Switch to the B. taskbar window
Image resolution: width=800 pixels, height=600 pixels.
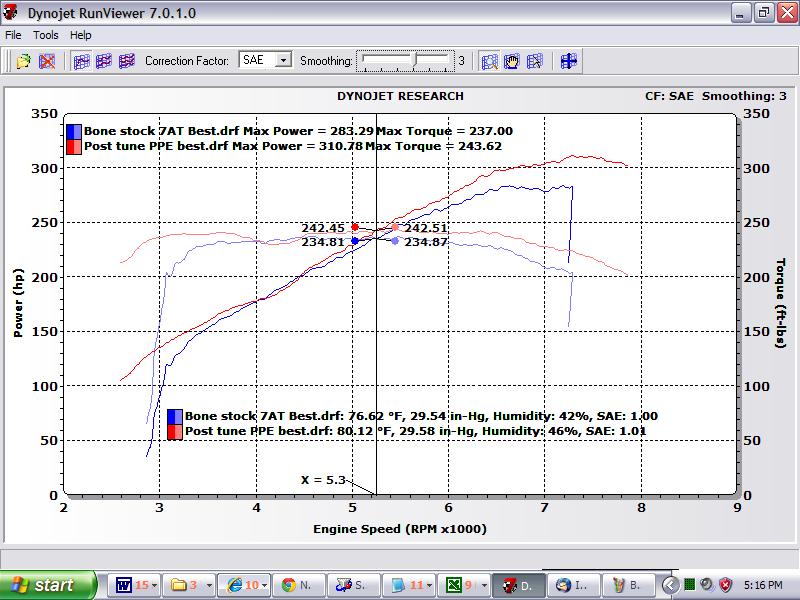point(628,585)
